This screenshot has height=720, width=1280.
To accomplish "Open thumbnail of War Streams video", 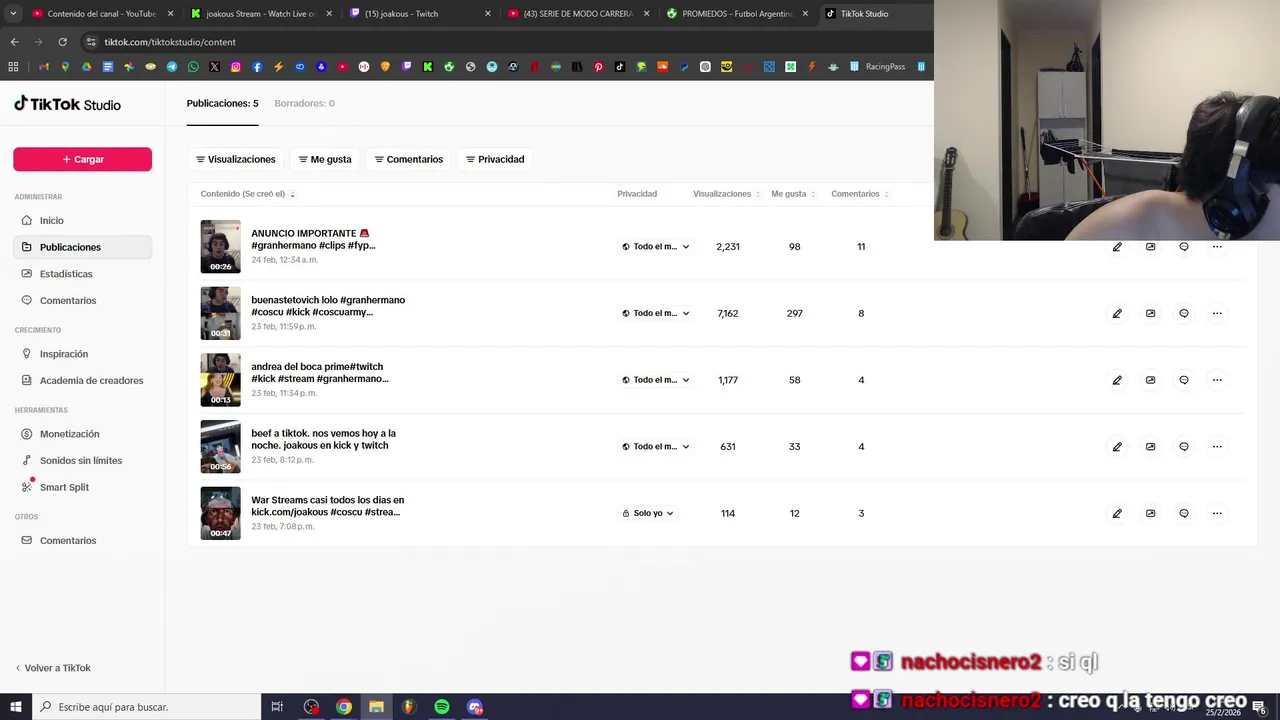I will [x=220, y=513].
